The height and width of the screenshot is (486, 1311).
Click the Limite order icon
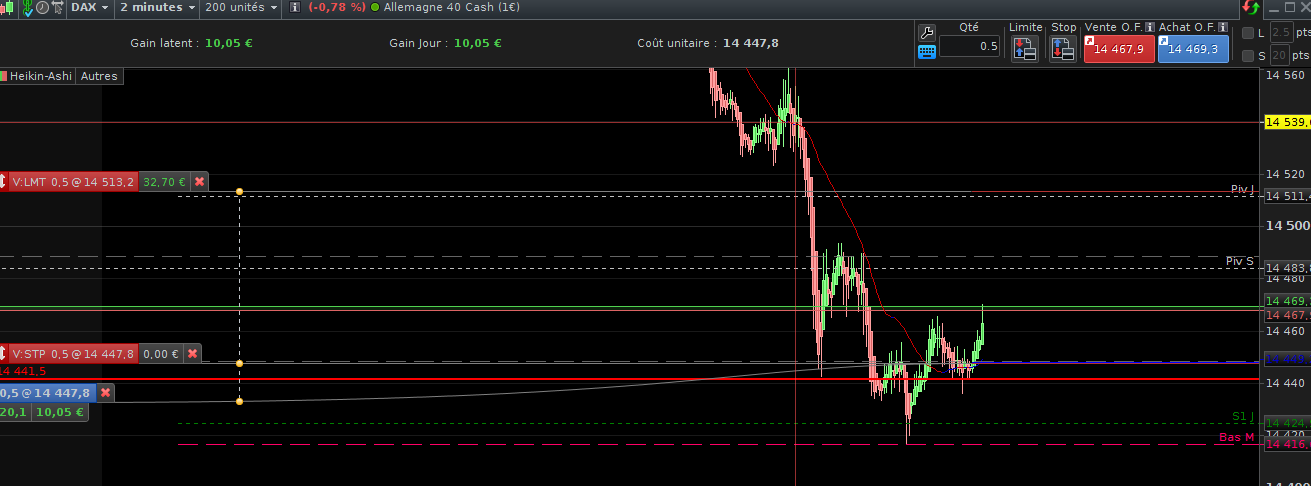click(x=1025, y=48)
